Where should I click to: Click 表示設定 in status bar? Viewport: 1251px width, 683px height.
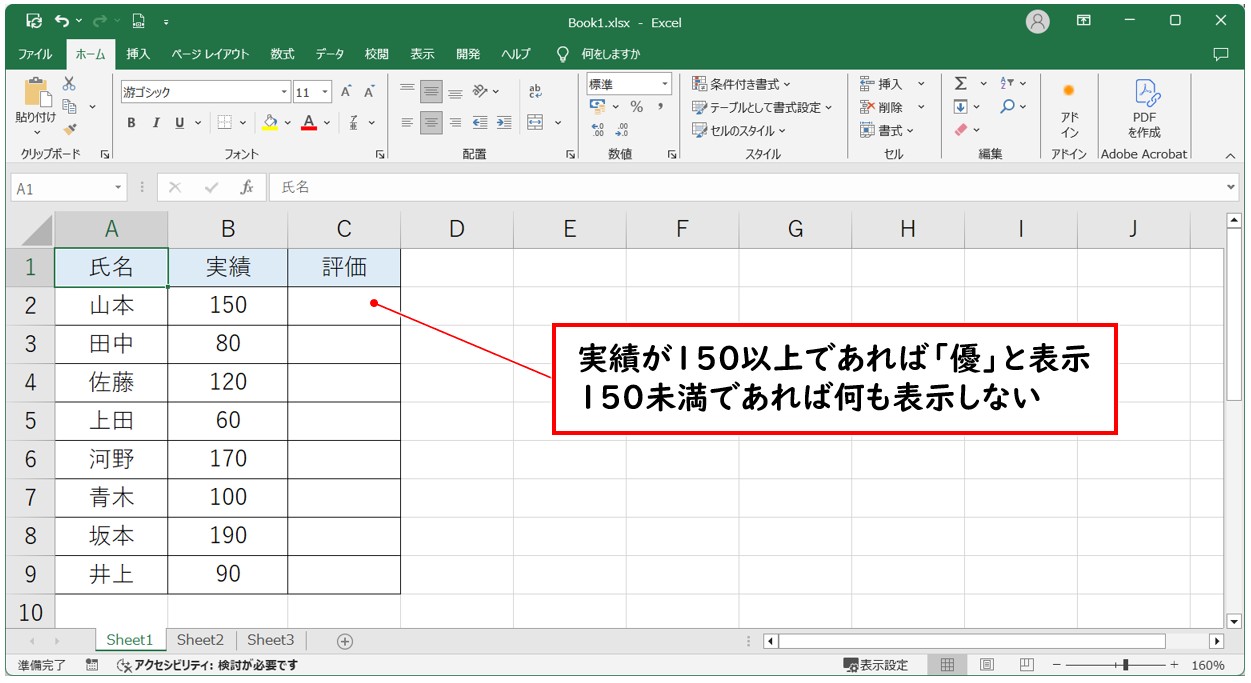click(876, 665)
